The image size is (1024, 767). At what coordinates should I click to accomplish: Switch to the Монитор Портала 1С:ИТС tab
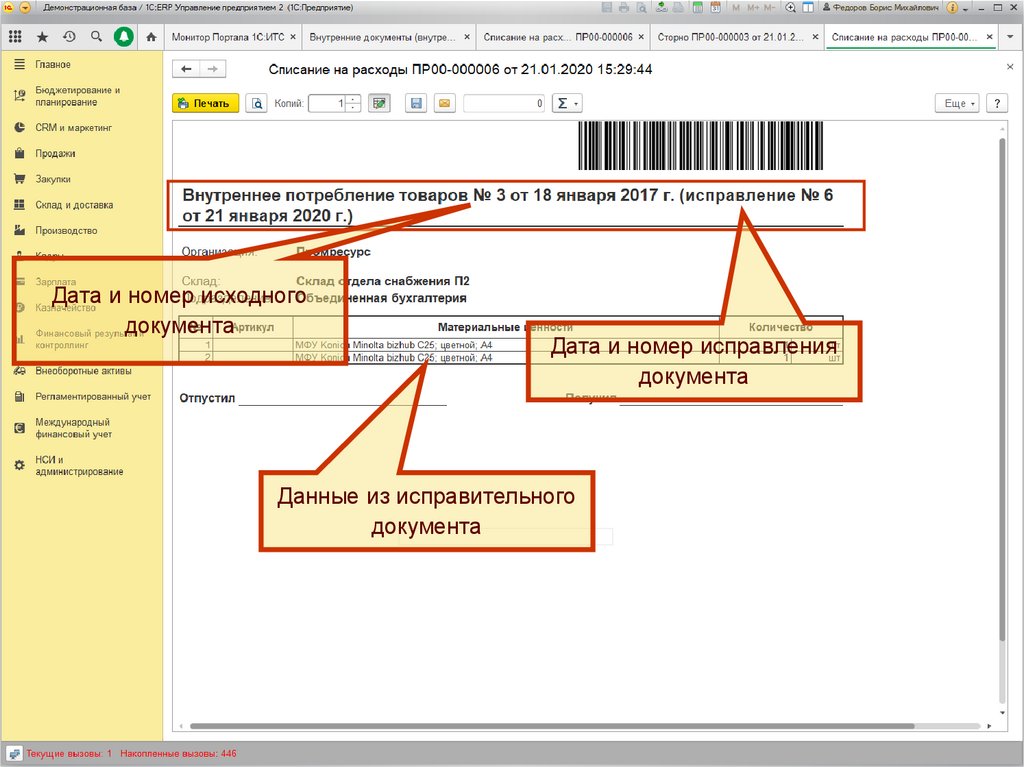click(x=226, y=37)
